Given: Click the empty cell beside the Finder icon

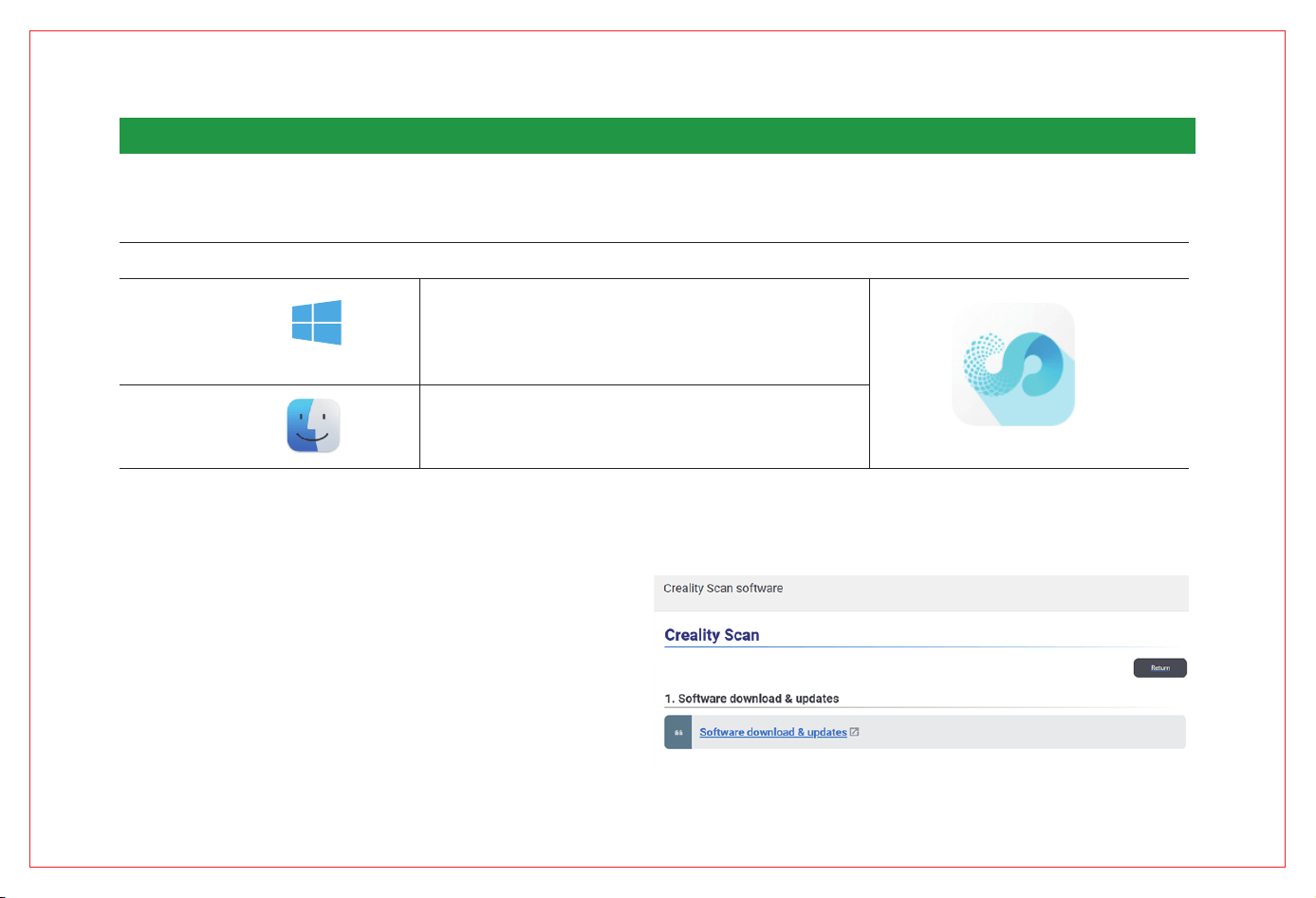Looking at the screenshot, I should 644,426.
